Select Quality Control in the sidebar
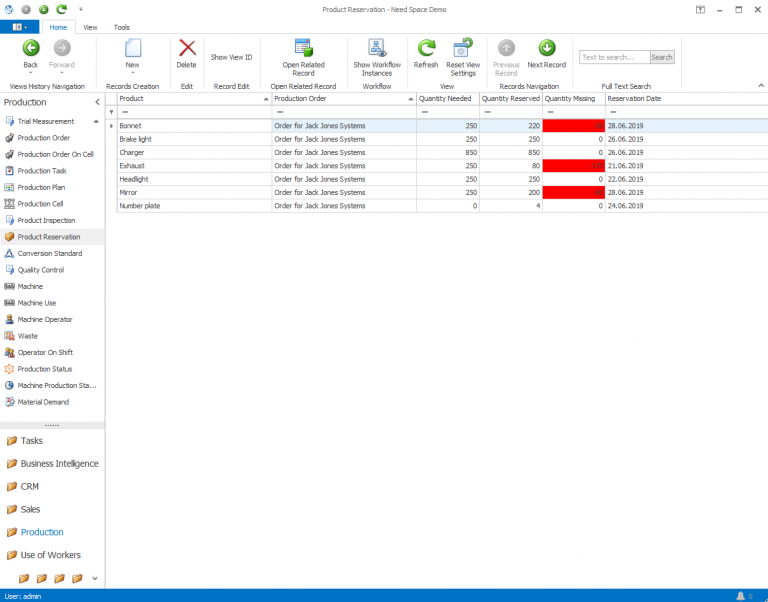Image resolution: width=768 pixels, height=602 pixels. pos(41,270)
